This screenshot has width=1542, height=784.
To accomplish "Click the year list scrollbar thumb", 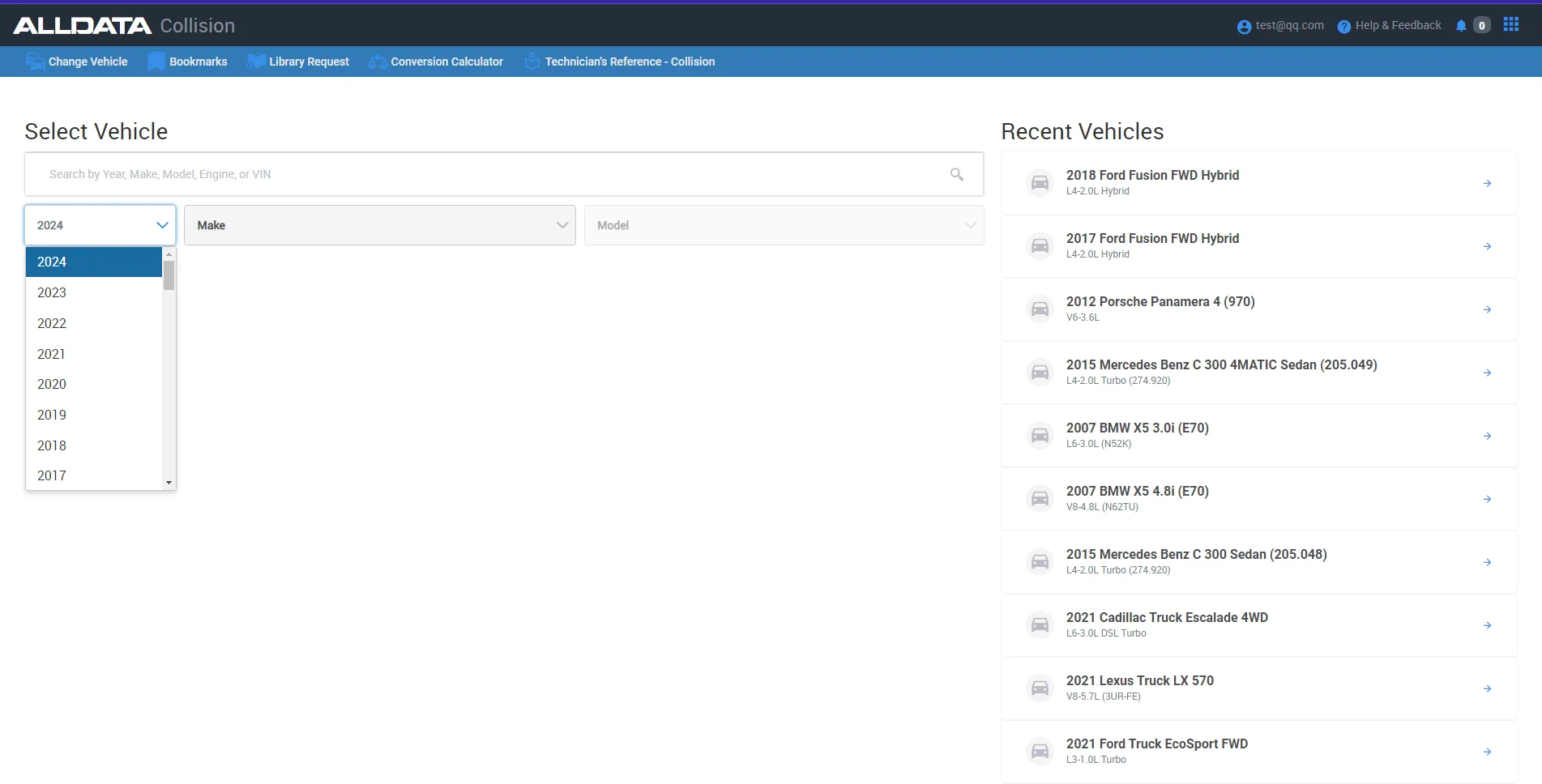I will coord(169,275).
